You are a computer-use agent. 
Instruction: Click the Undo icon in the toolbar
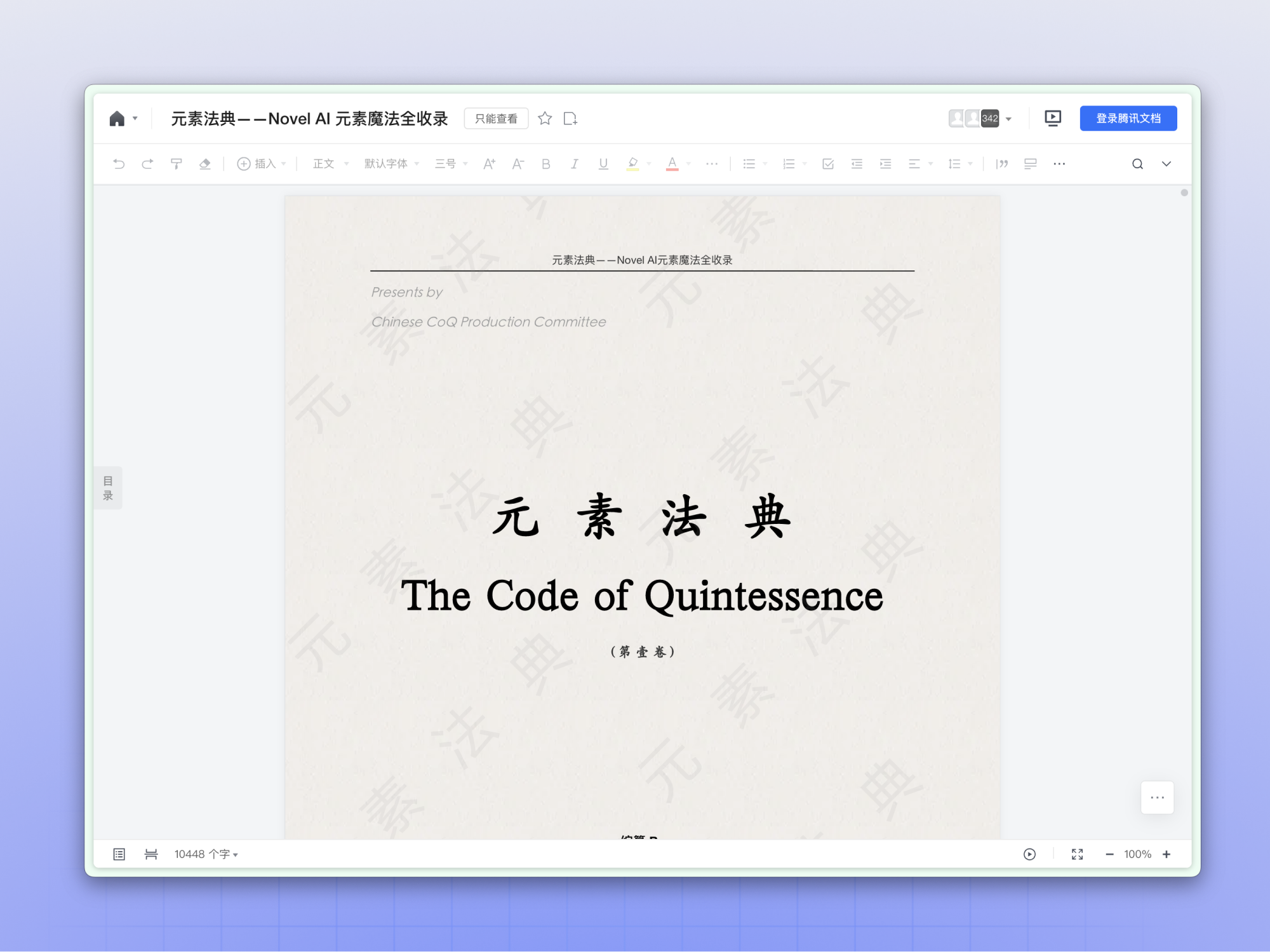tap(119, 164)
